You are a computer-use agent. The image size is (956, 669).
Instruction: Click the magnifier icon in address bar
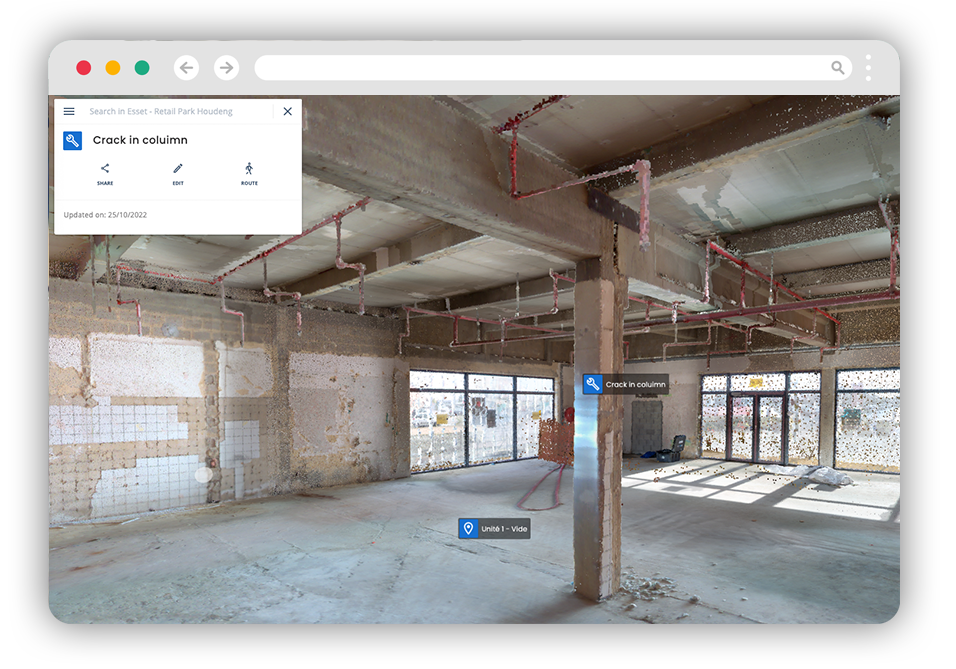838,68
